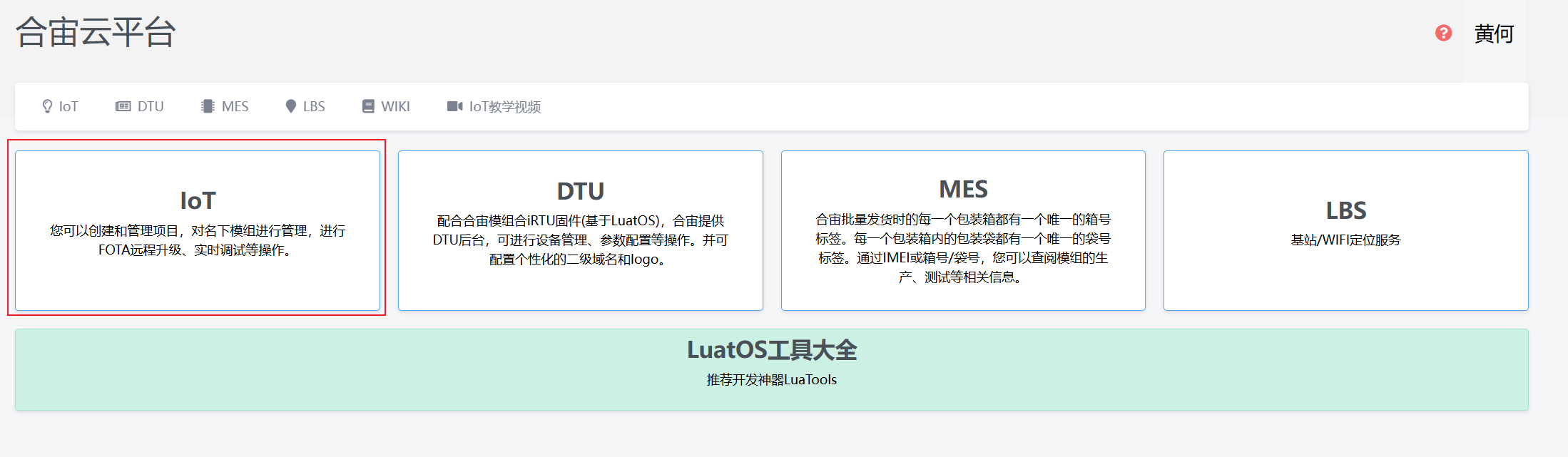Click the chip icon beside MES
The height and width of the screenshot is (457, 1568).
(x=208, y=106)
